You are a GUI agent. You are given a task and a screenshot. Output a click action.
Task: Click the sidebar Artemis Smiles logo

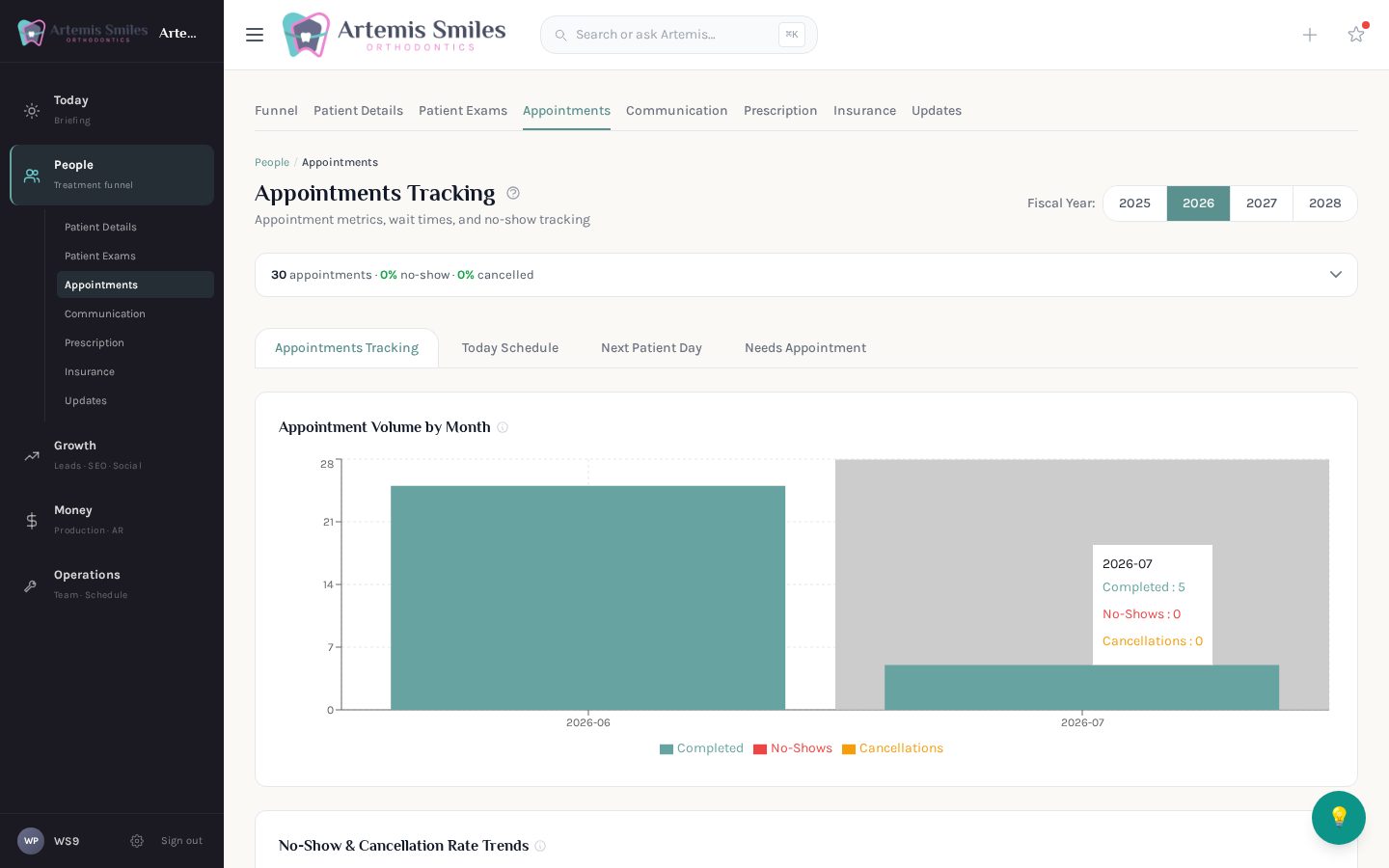[x=83, y=33]
